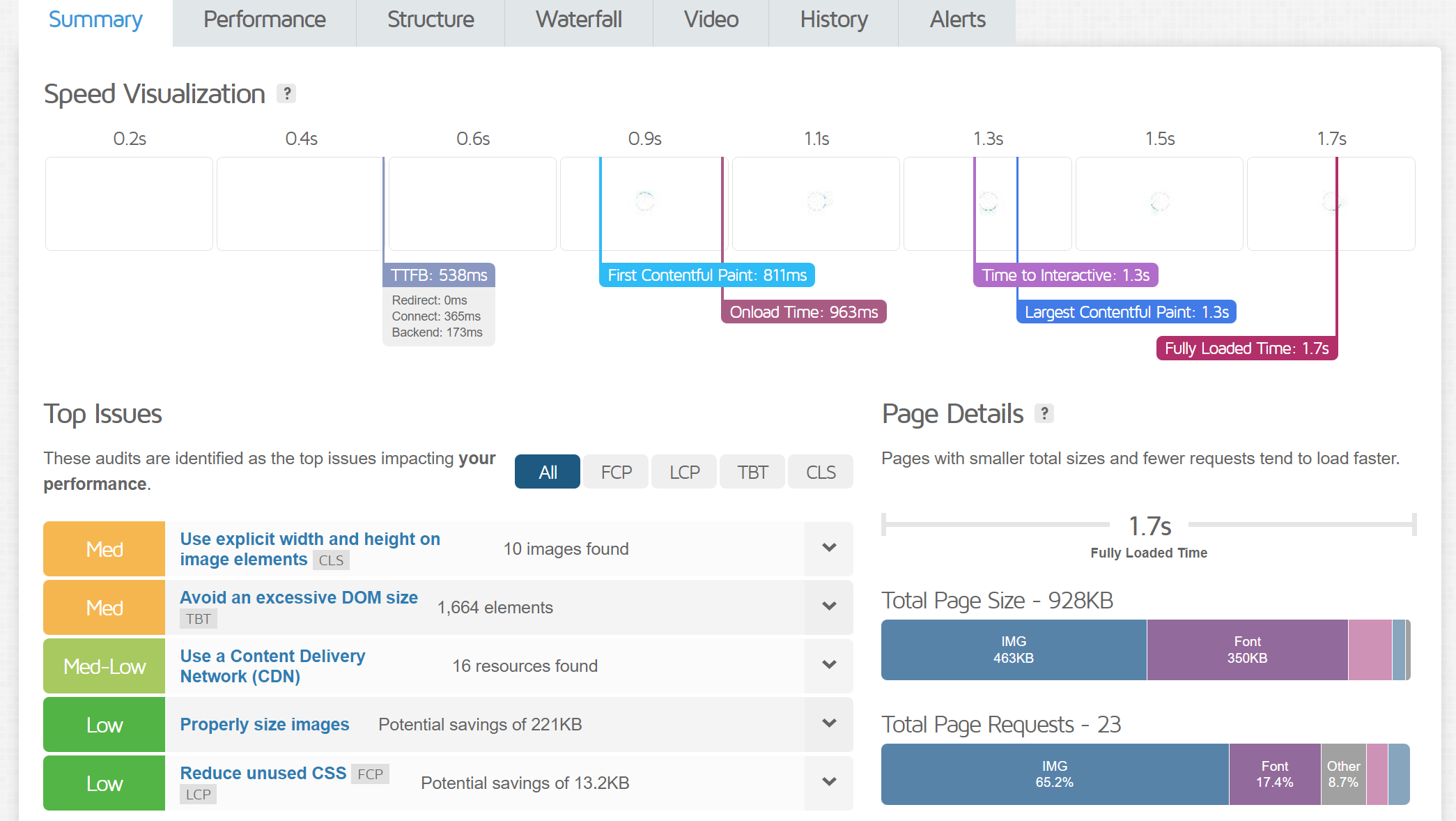1456x821 pixels.
Task: Open the Avoid an excessive DOM size link
Action: pyautogui.click(x=299, y=597)
